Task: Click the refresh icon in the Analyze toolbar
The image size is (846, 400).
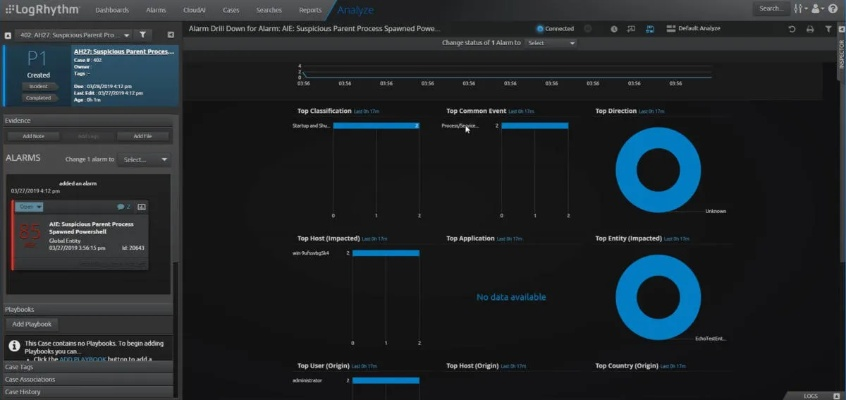Action: [x=792, y=29]
